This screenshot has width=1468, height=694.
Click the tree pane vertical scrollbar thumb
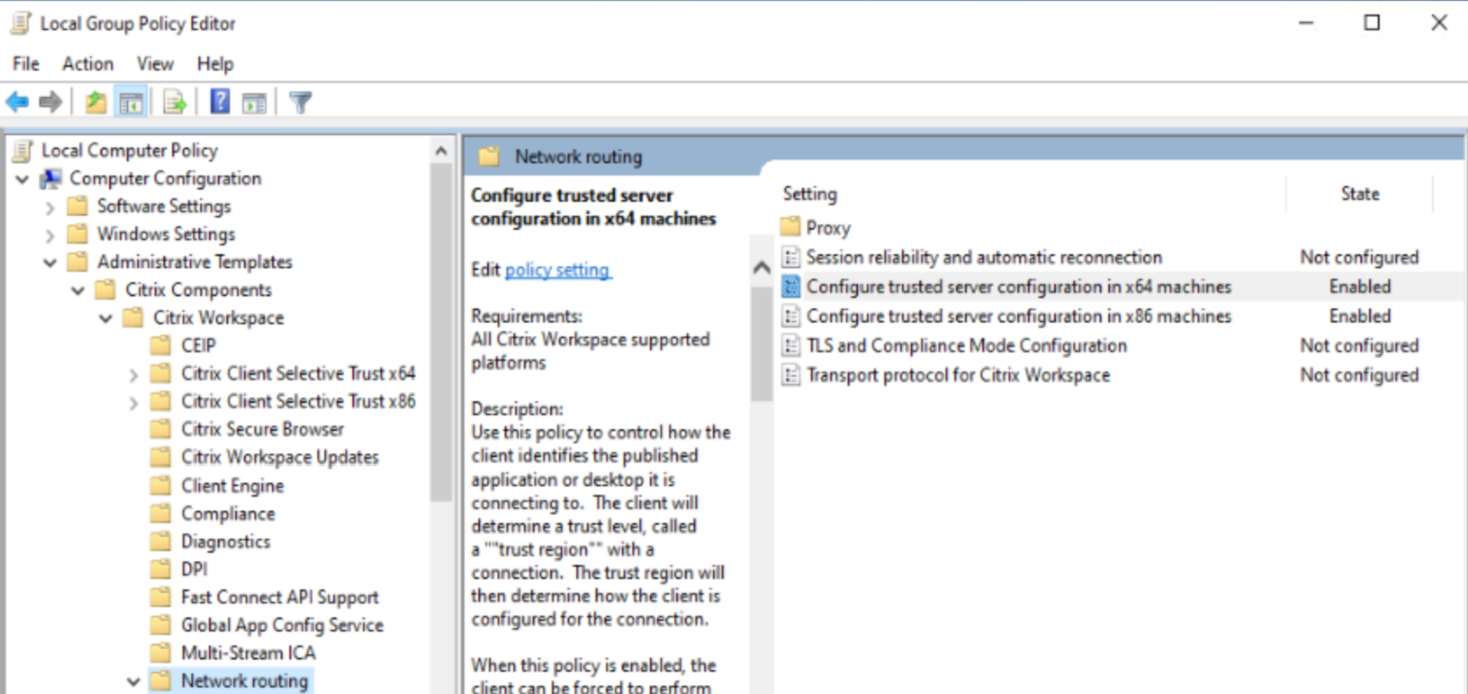tap(441, 332)
